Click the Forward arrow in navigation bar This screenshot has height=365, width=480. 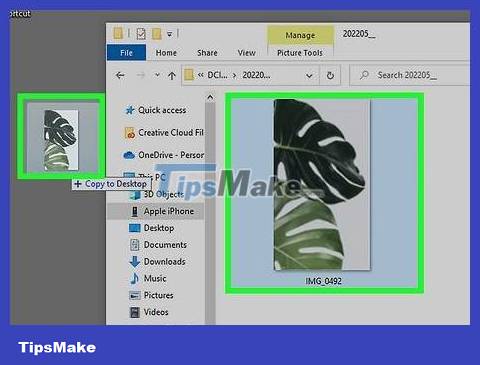point(141,75)
